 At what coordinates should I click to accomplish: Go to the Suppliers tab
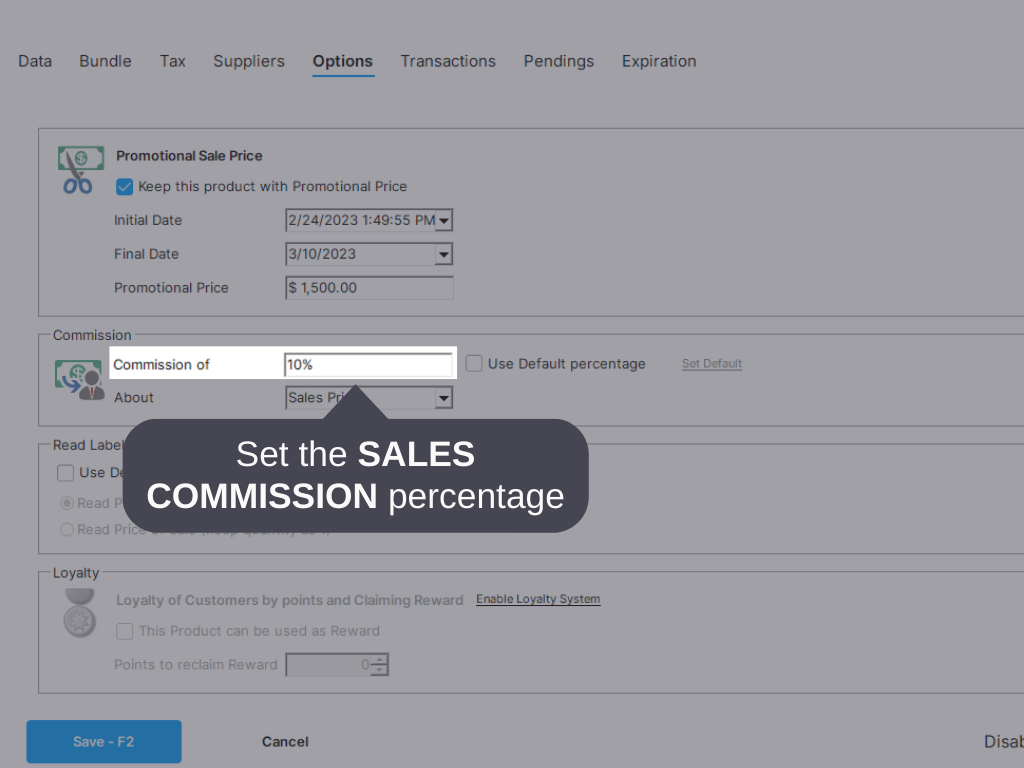(x=249, y=61)
